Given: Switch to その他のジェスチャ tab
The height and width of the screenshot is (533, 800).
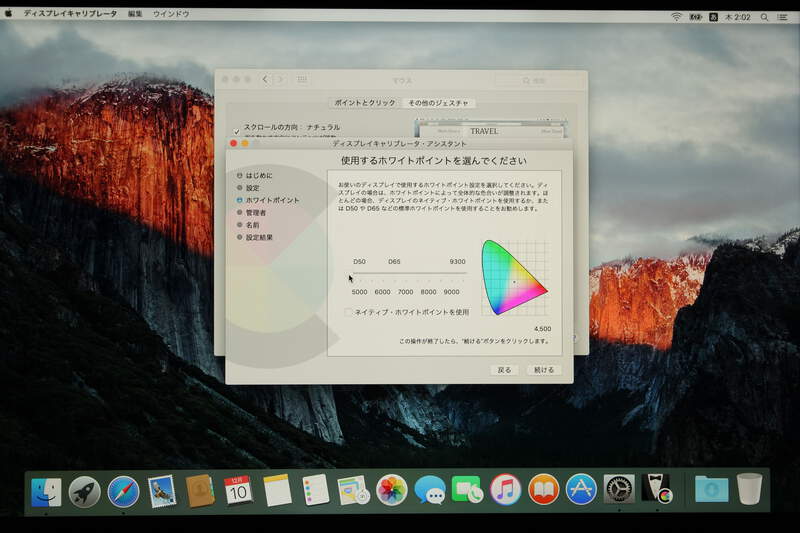Looking at the screenshot, I should (439, 103).
